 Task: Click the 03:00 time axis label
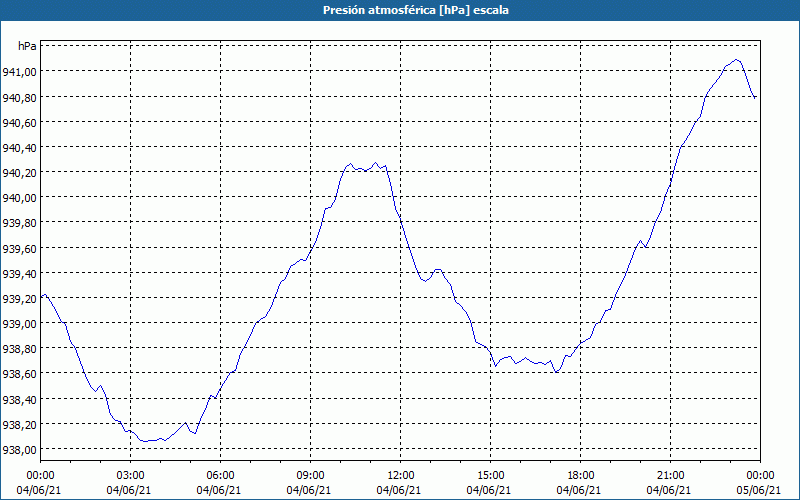point(131,476)
